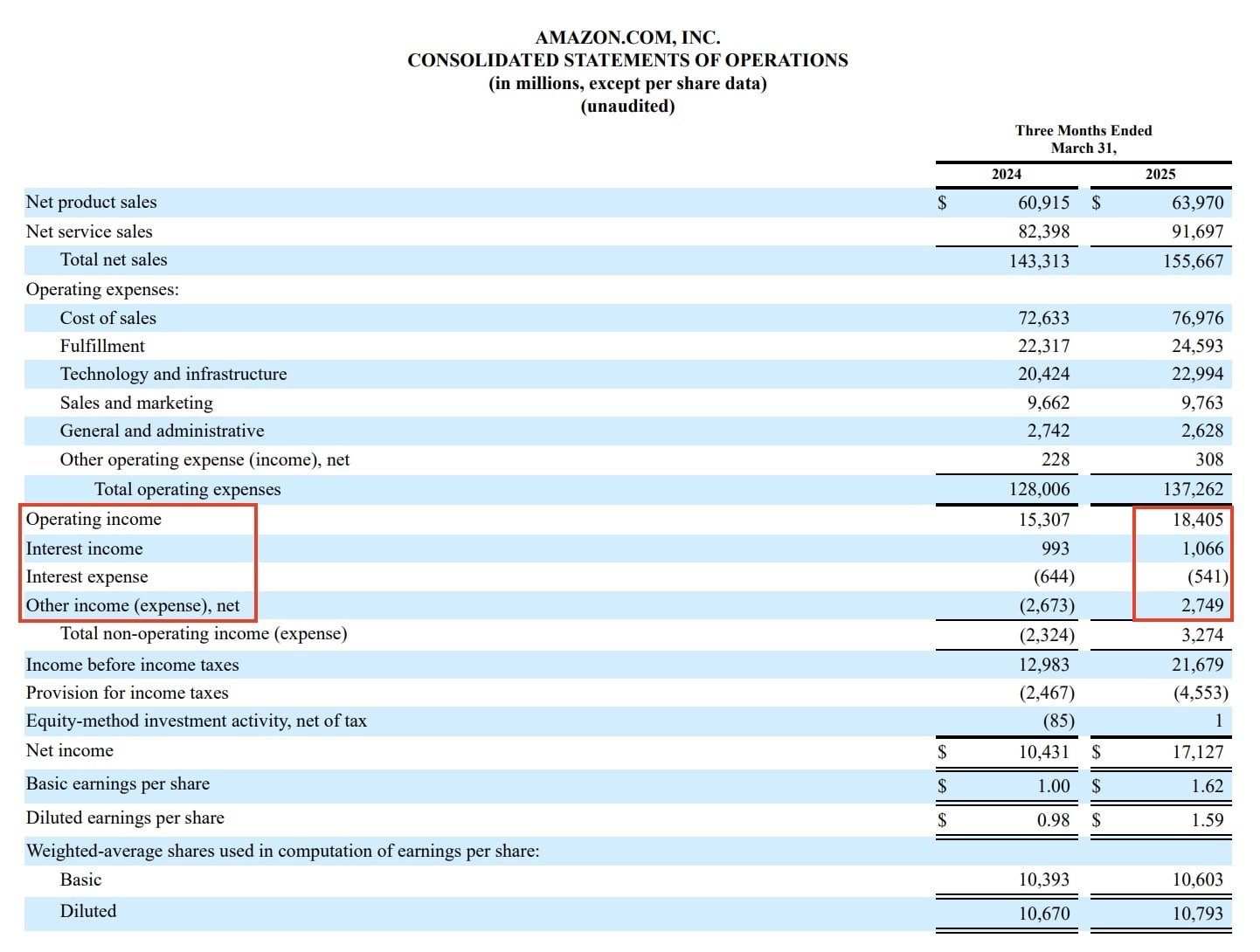The image size is (1260, 952).
Task: Click the 91,697 value
Action: [x=1197, y=231]
